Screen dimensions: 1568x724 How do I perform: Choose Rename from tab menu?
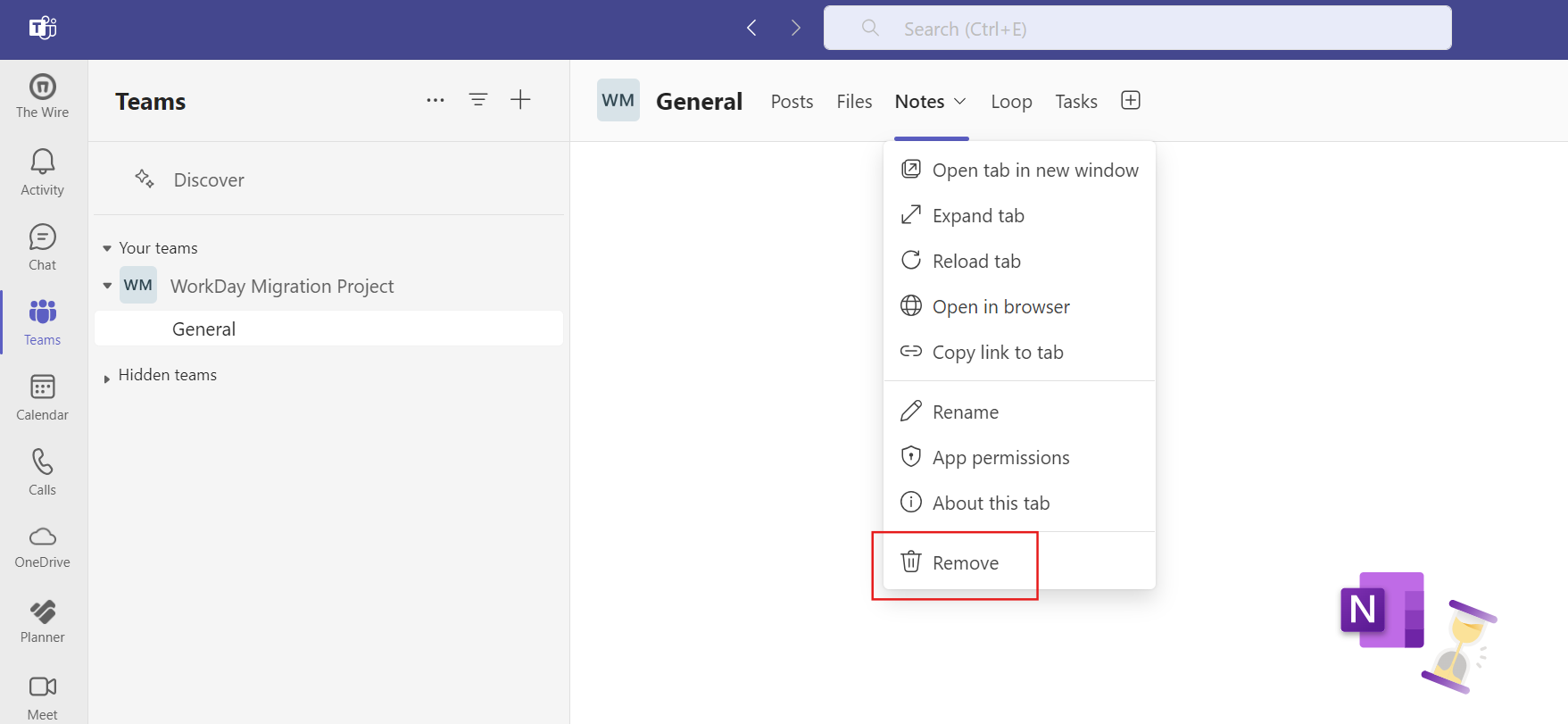pyautogui.click(x=1019, y=412)
